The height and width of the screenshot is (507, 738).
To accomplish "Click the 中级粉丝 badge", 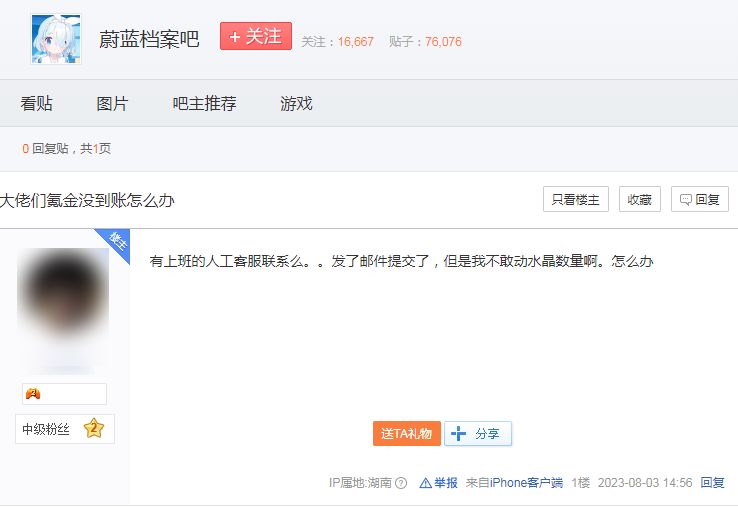I will click(46, 430).
